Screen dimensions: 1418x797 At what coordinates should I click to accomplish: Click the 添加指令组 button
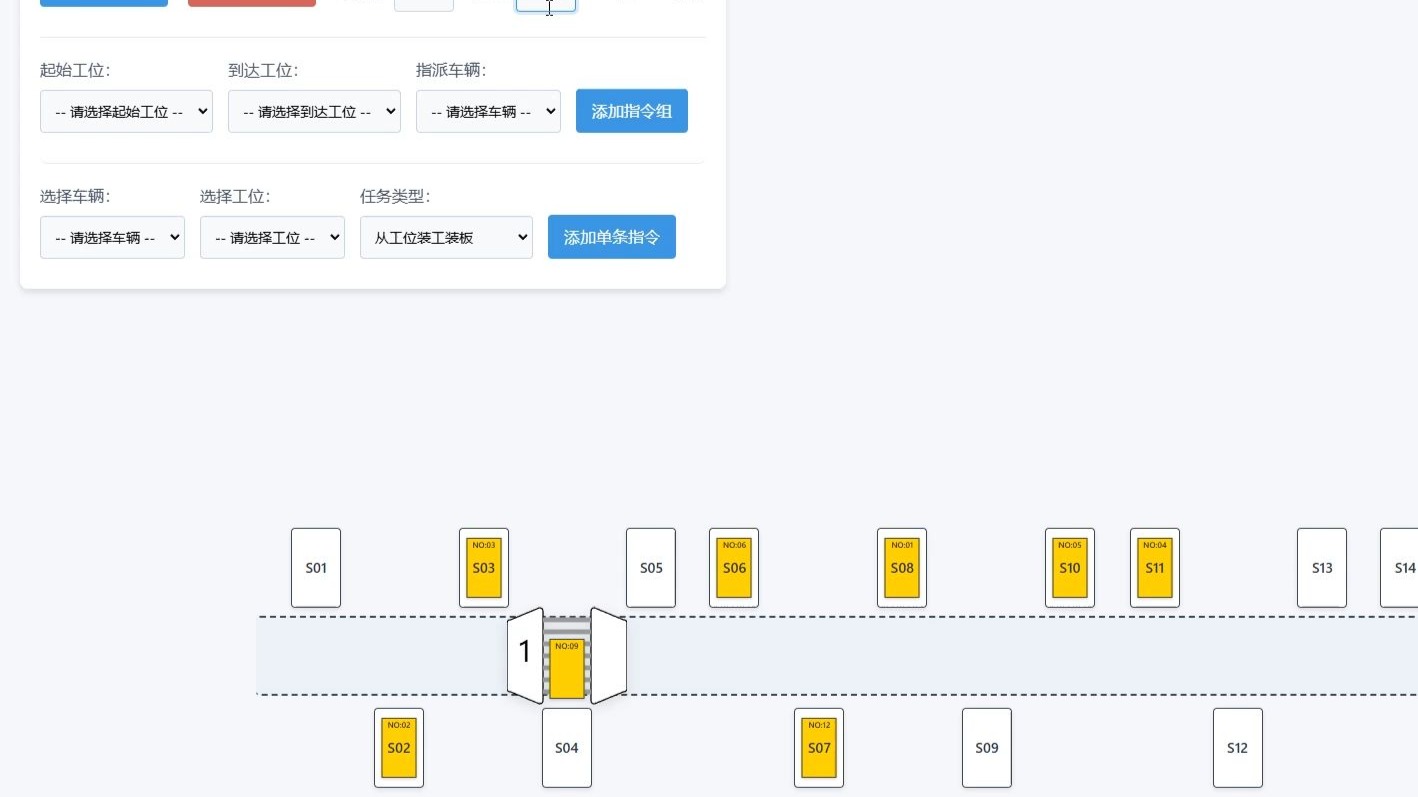[x=632, y=111]
